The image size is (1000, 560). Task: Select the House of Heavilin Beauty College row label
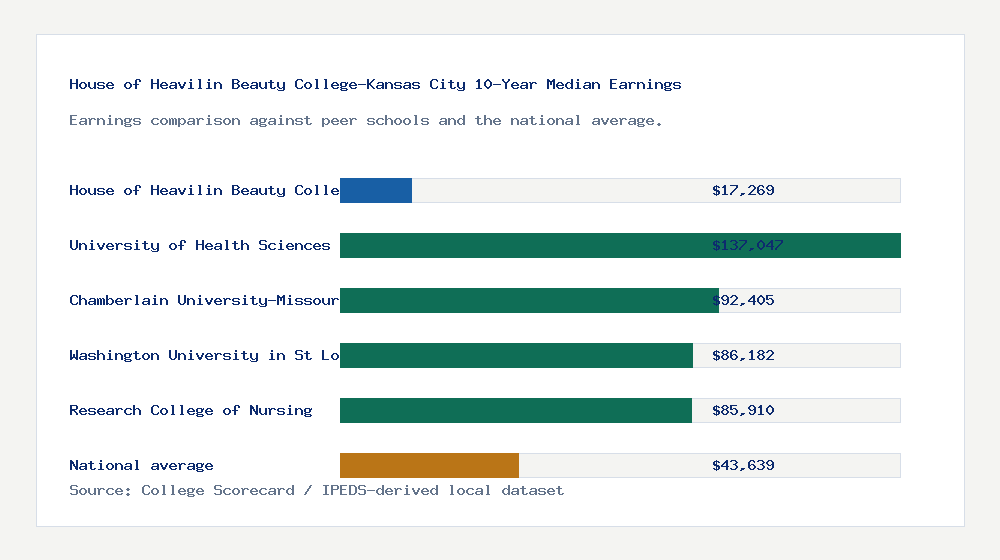point(204,190)
